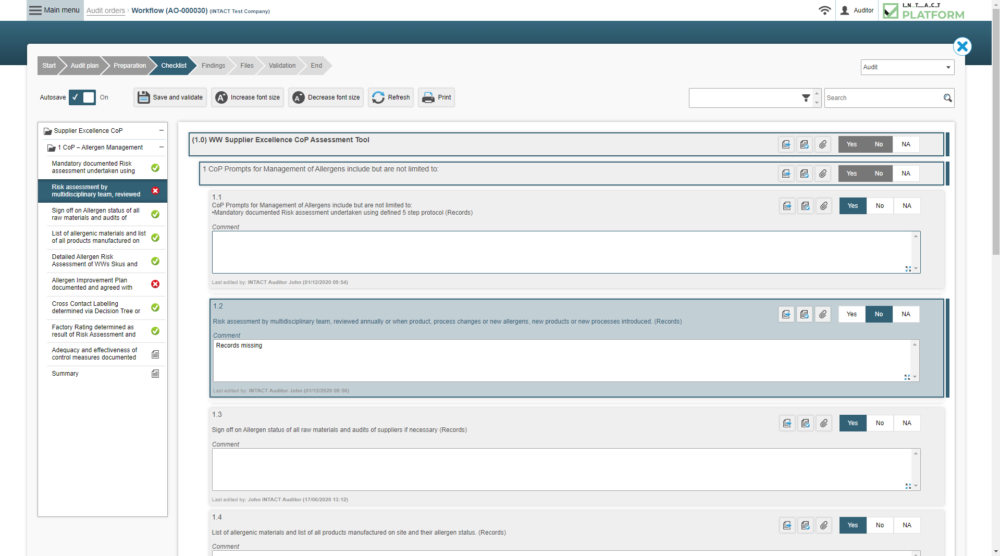Click the document-checkmark icon for item 1.2
Viewport: 1000px width, 556px height.
[804, 314]
